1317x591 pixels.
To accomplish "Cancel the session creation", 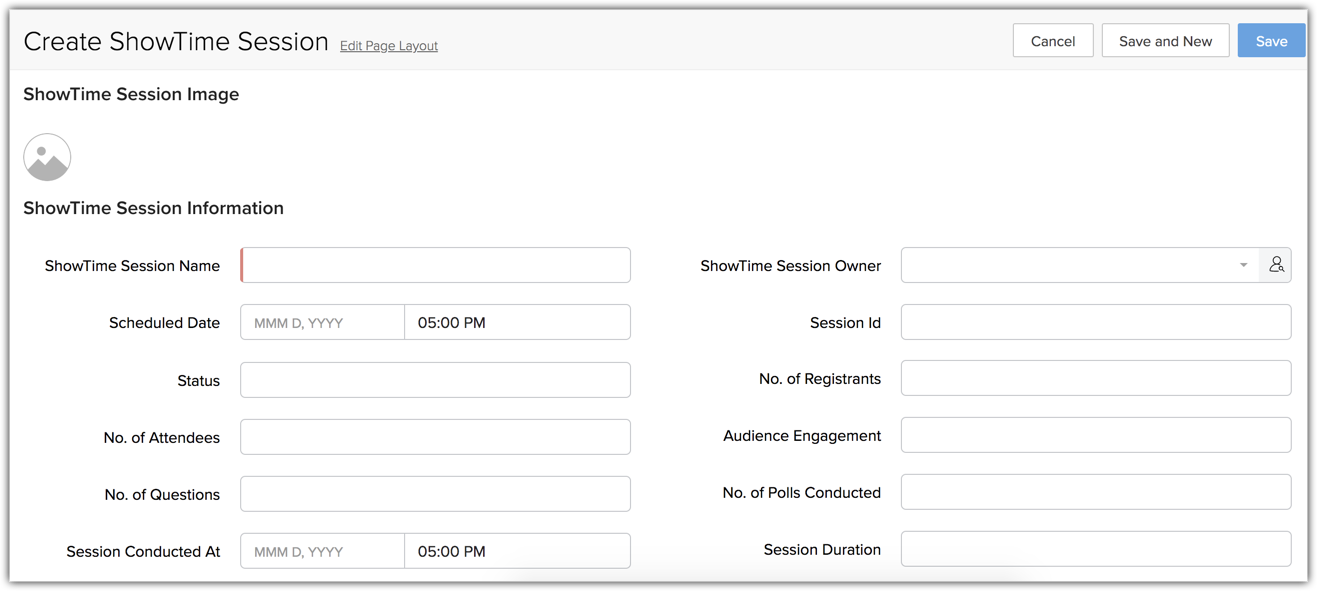I will click(x=1052, y=41).
